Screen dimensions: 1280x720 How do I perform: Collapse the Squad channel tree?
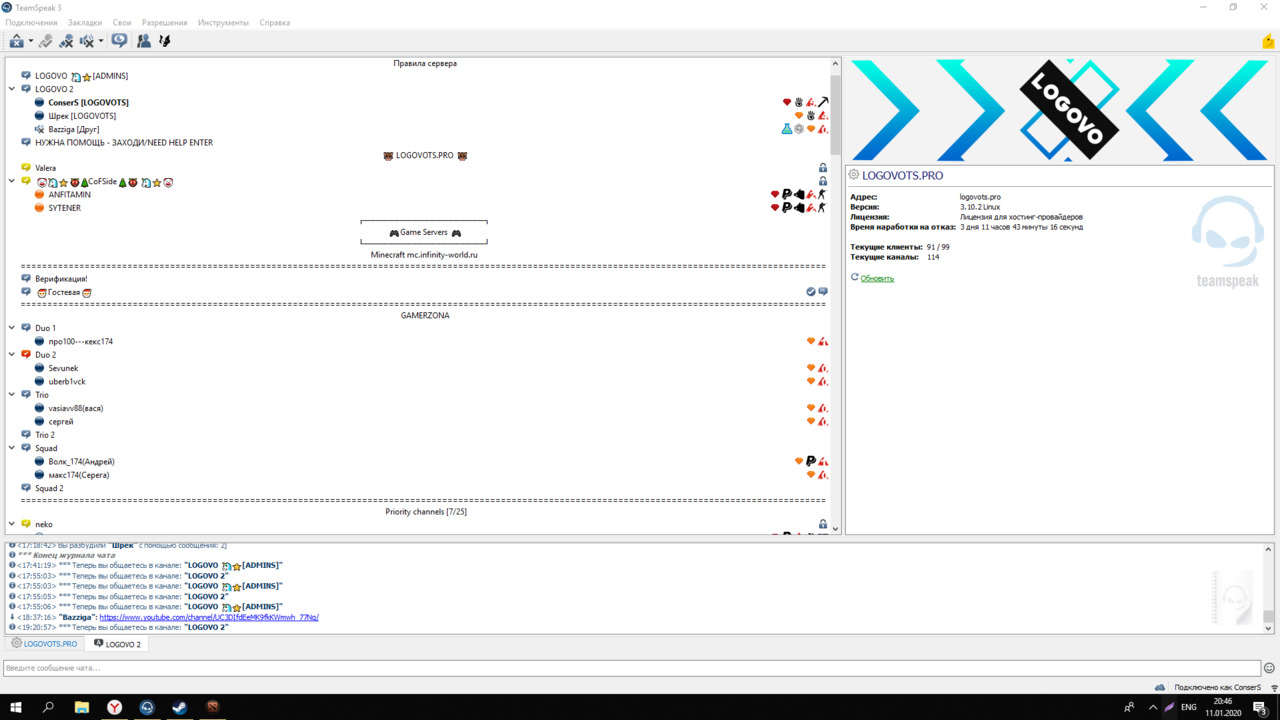(x=12, y=448)
